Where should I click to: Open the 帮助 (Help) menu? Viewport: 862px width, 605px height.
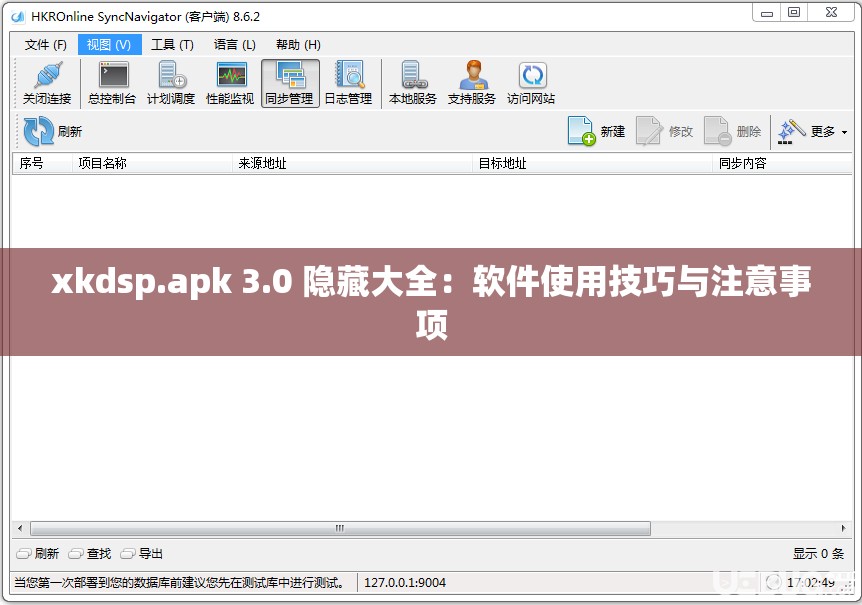297,44
